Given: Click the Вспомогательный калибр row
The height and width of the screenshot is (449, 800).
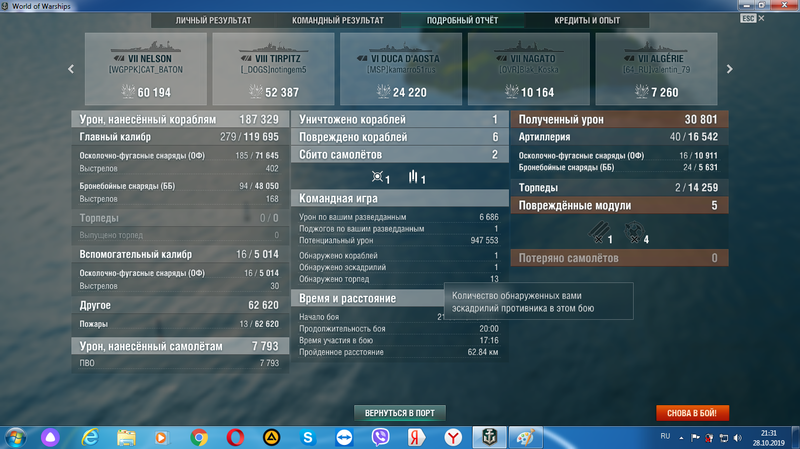Looking at the screenshot, I should tap(180, 254).
